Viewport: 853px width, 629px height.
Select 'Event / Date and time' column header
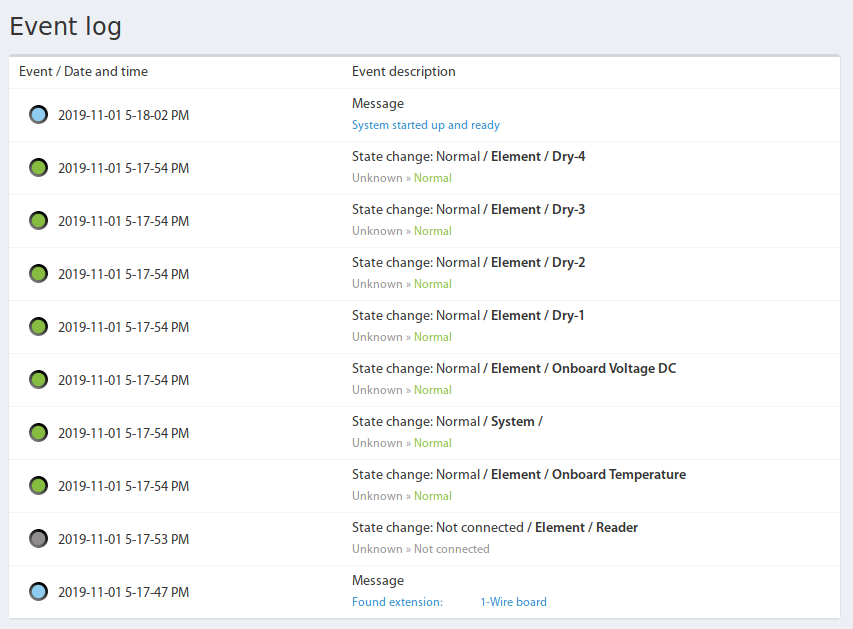coord(83,71)
